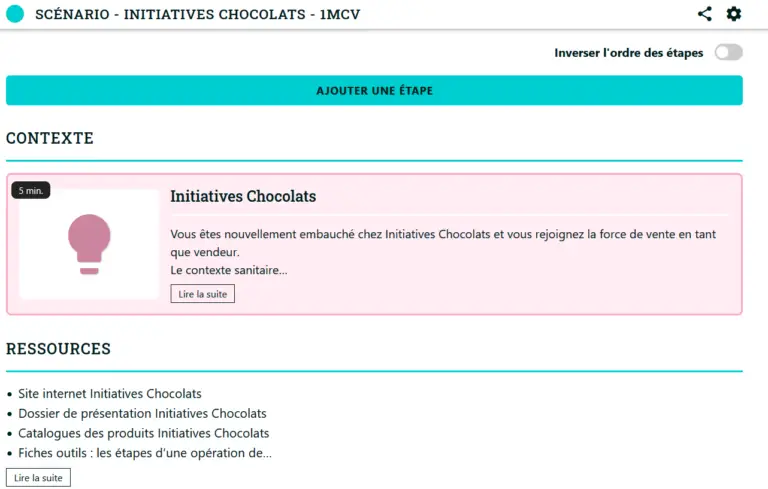The height and width of the screenshot is (489, 768).
Task: Open Site internet Initiatives Chocolats resource
Action: [x=110, y=393]
